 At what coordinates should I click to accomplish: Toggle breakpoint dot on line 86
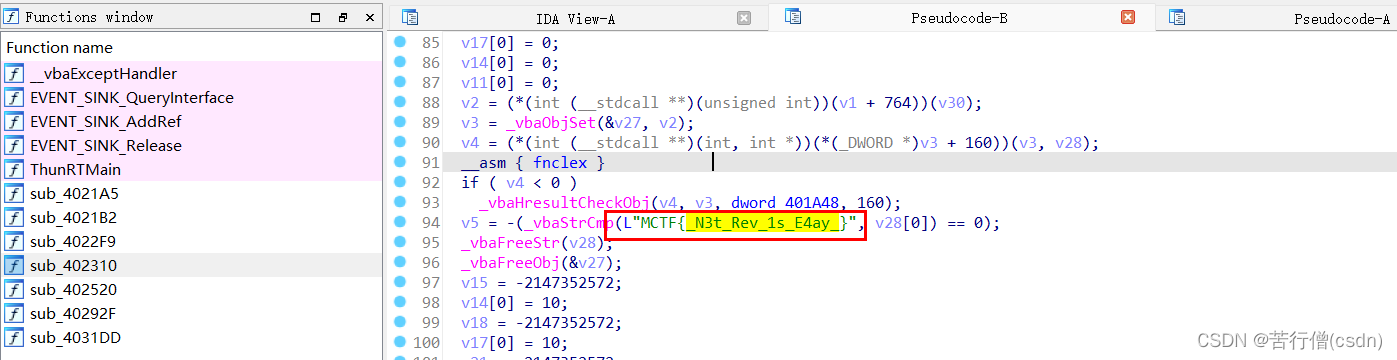coord(400,62)
